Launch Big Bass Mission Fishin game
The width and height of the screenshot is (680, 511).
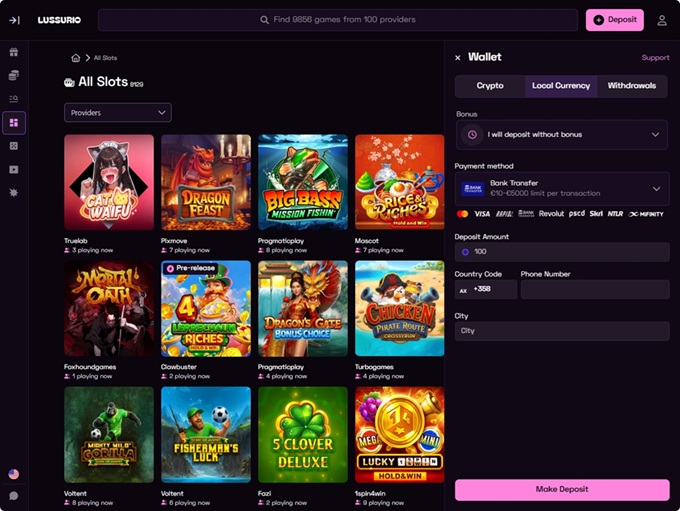(303, 182)
